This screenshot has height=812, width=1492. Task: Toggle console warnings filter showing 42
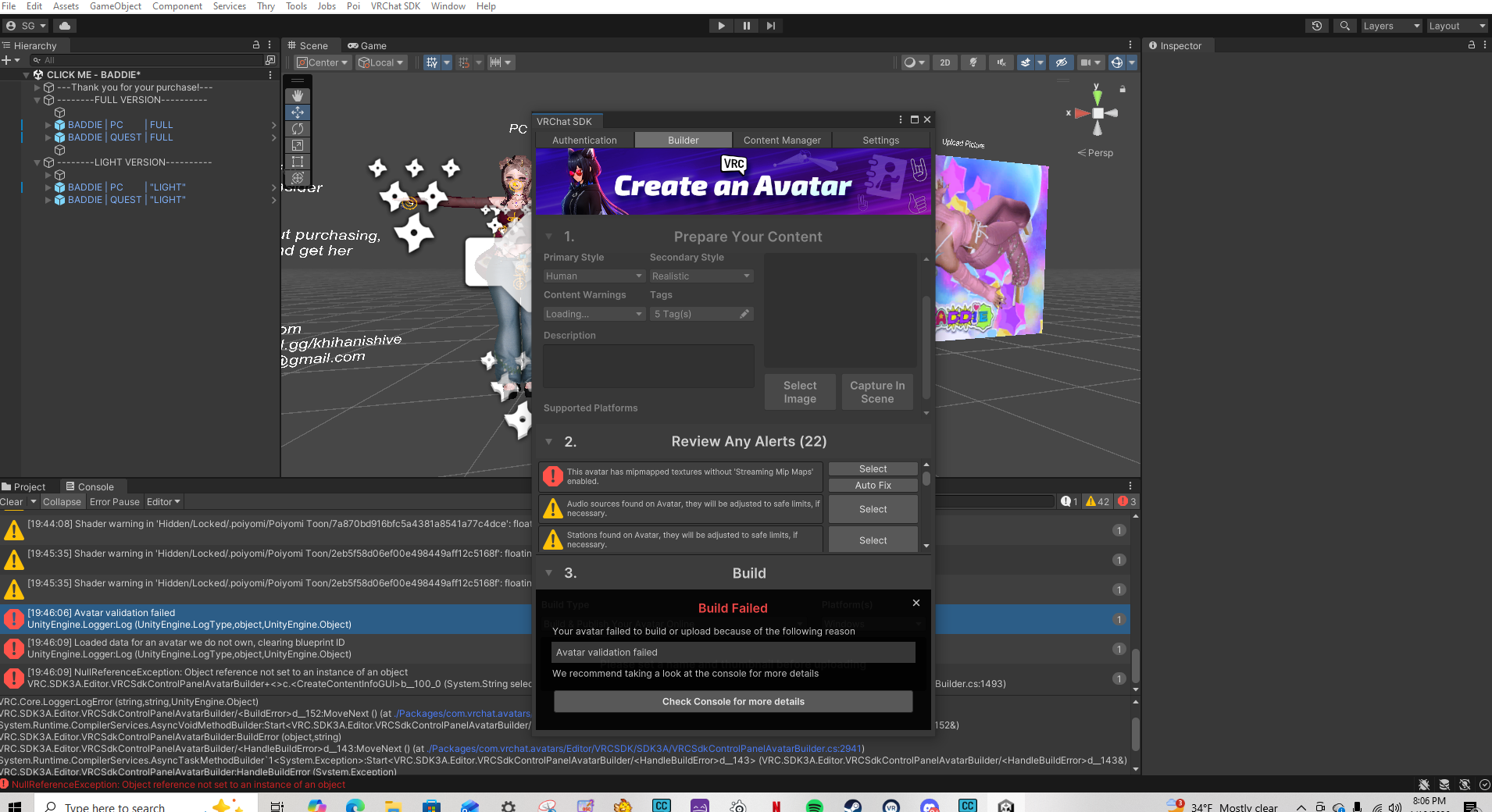(x=1098, y=501)
